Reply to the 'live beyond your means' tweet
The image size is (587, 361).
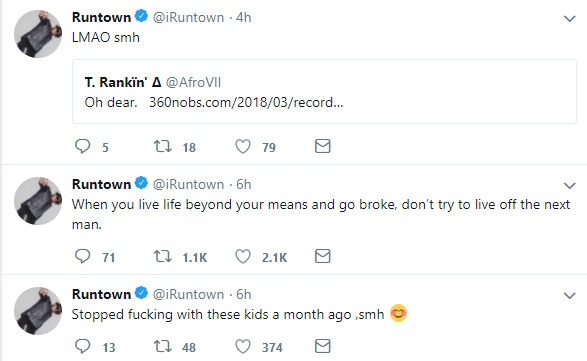(82, 257)
